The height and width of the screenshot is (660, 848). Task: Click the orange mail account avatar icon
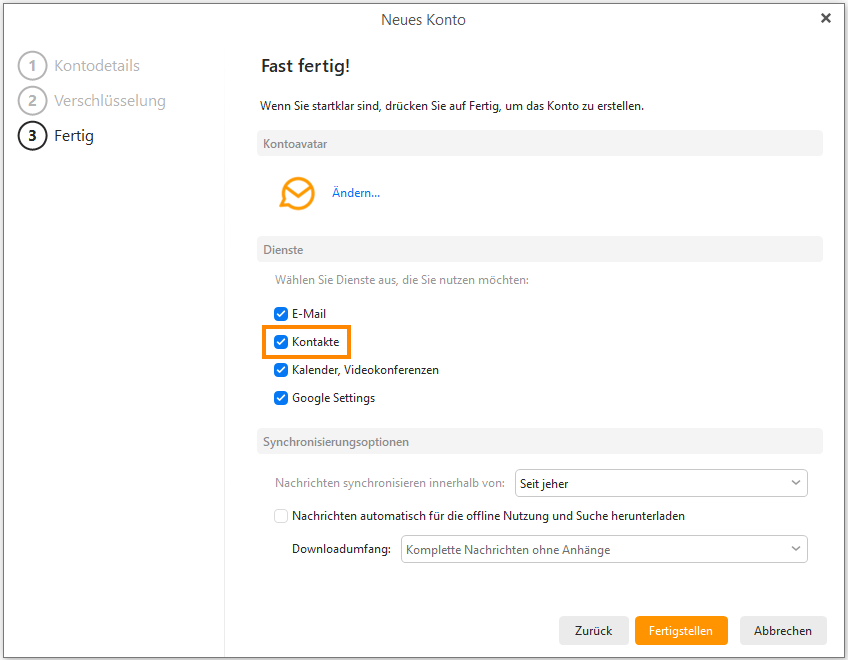tap(297, 193)
